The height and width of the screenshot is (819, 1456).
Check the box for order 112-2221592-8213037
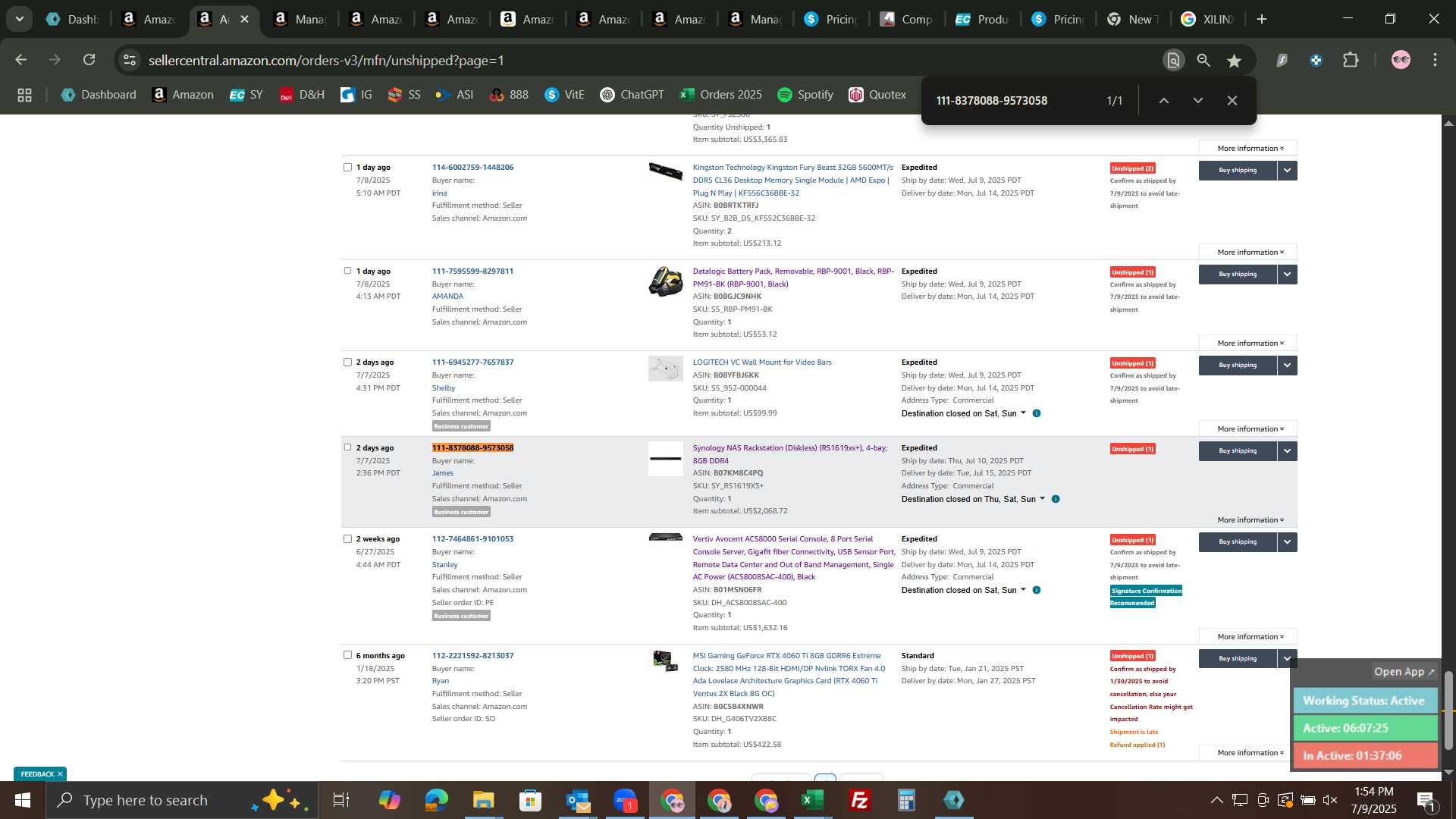pos(347,655)
